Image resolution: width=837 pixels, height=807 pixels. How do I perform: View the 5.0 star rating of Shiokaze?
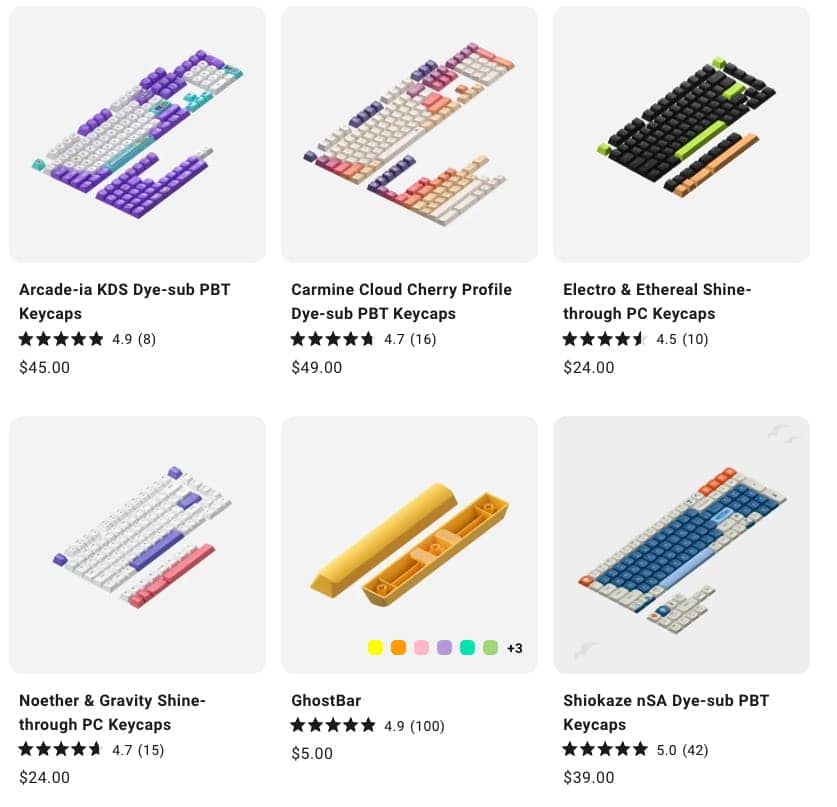[635, 750]
